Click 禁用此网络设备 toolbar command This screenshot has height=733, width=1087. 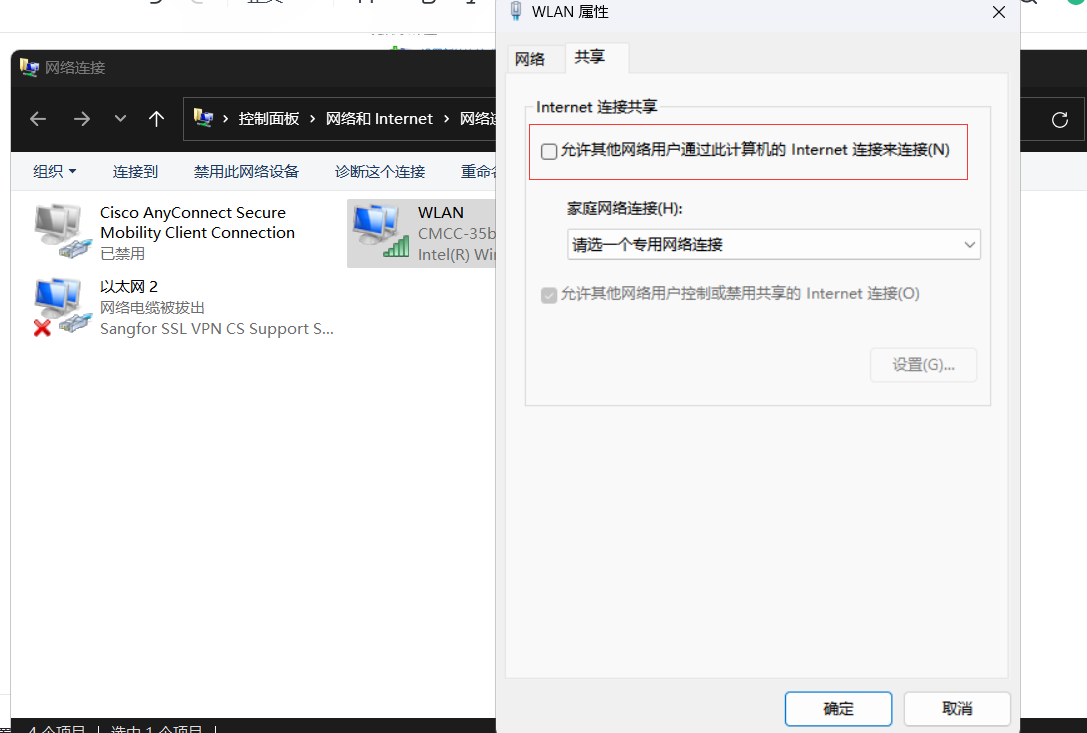coord(246,171)
